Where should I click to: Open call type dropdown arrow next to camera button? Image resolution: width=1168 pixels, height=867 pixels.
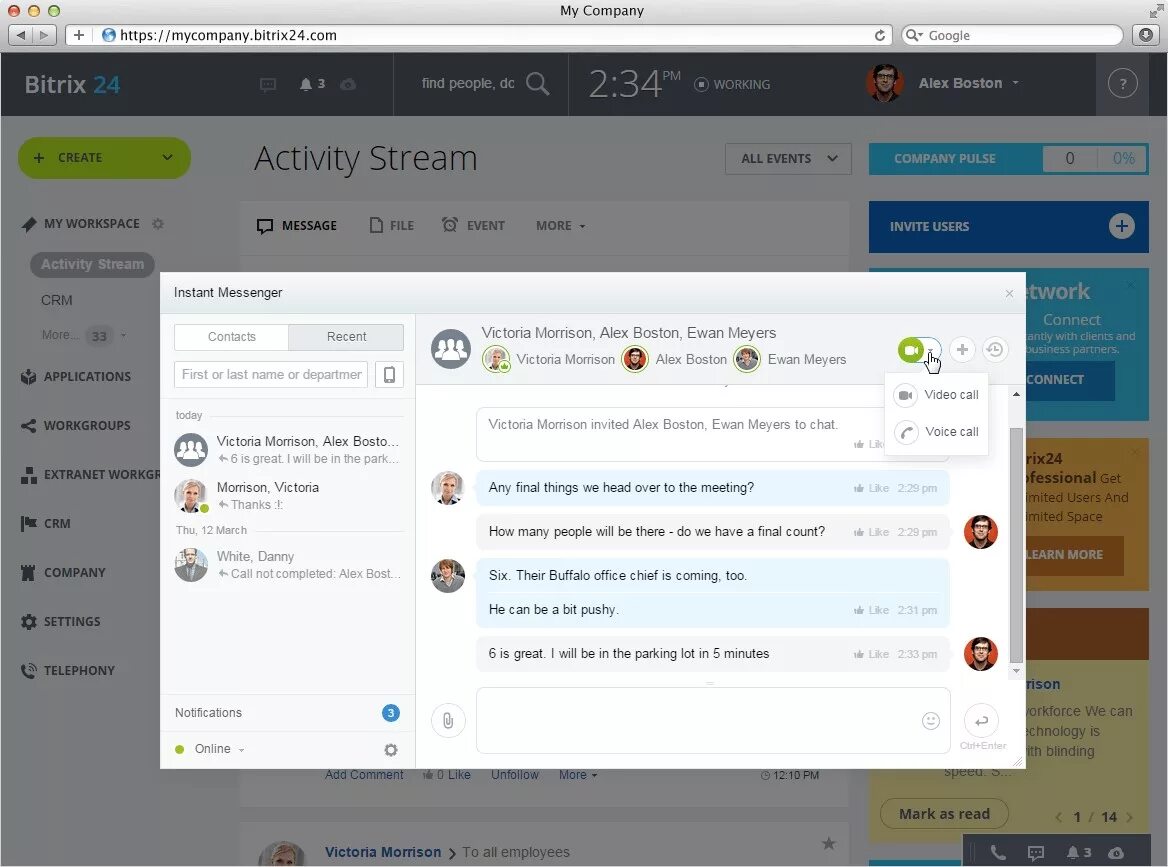(932, 350)
